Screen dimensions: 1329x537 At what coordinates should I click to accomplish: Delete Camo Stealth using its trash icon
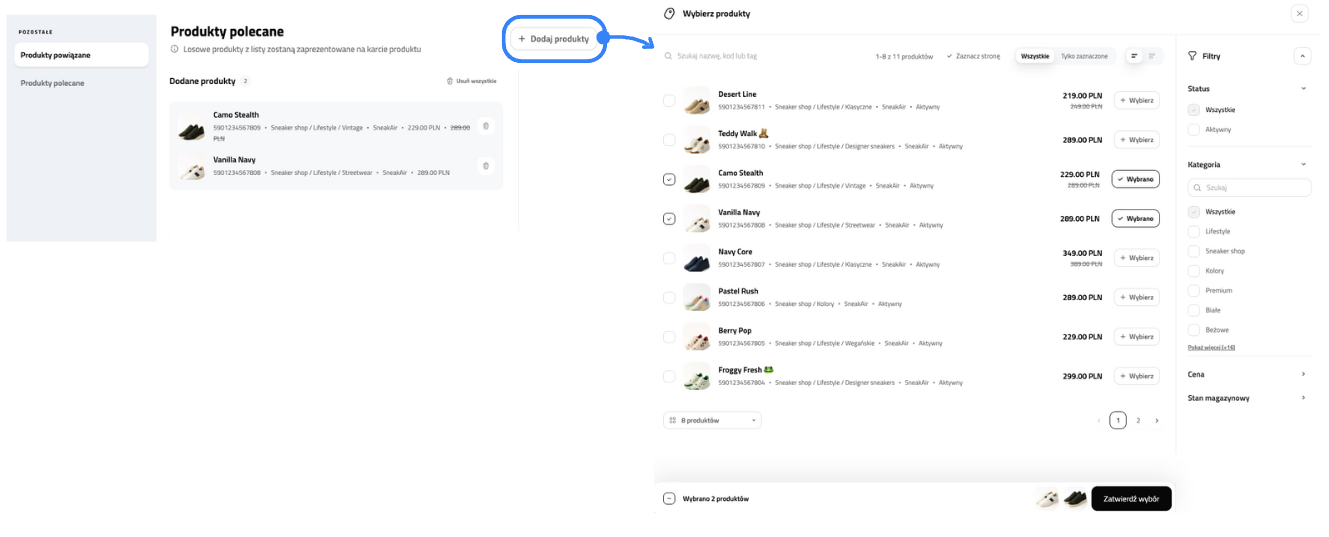[x=486, y=126]
